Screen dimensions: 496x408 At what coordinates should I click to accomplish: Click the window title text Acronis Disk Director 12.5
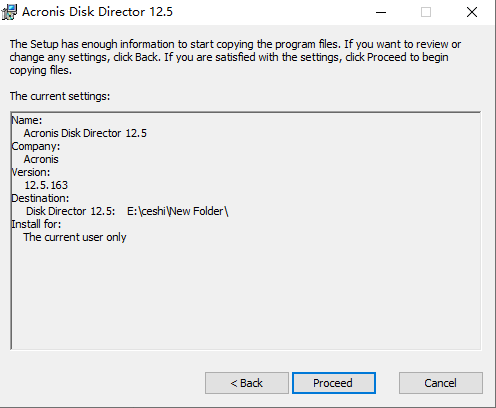click(x=97, y=12)
